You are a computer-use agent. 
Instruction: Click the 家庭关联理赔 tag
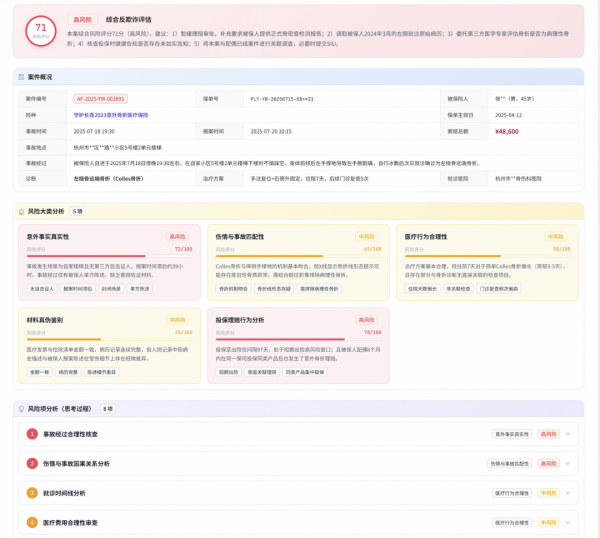[x=262, y=372]
